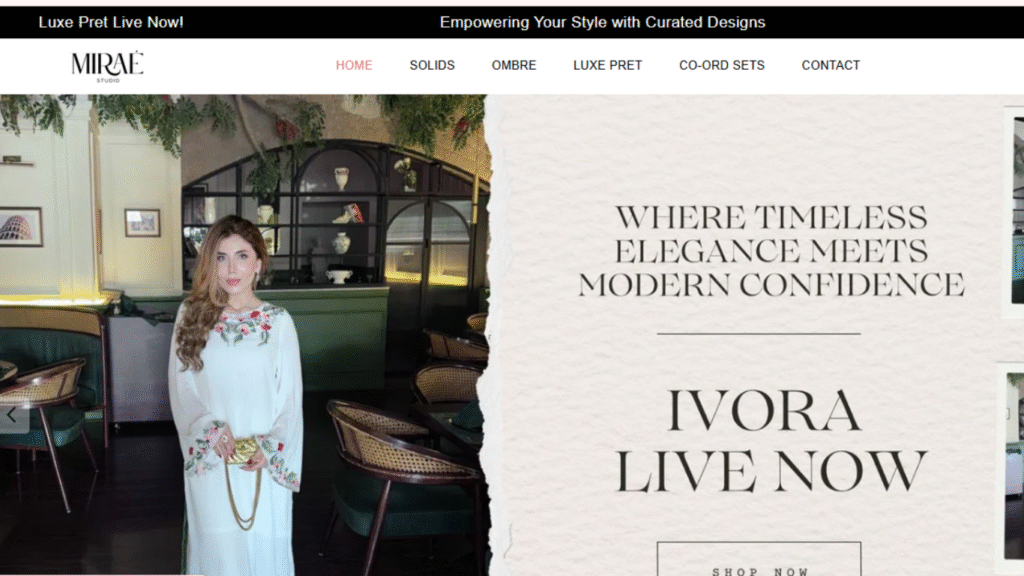This screenshot has width=1024, height=576.
Task: Select the lower polaroid photo at right edge
Action: [1015, 460]
